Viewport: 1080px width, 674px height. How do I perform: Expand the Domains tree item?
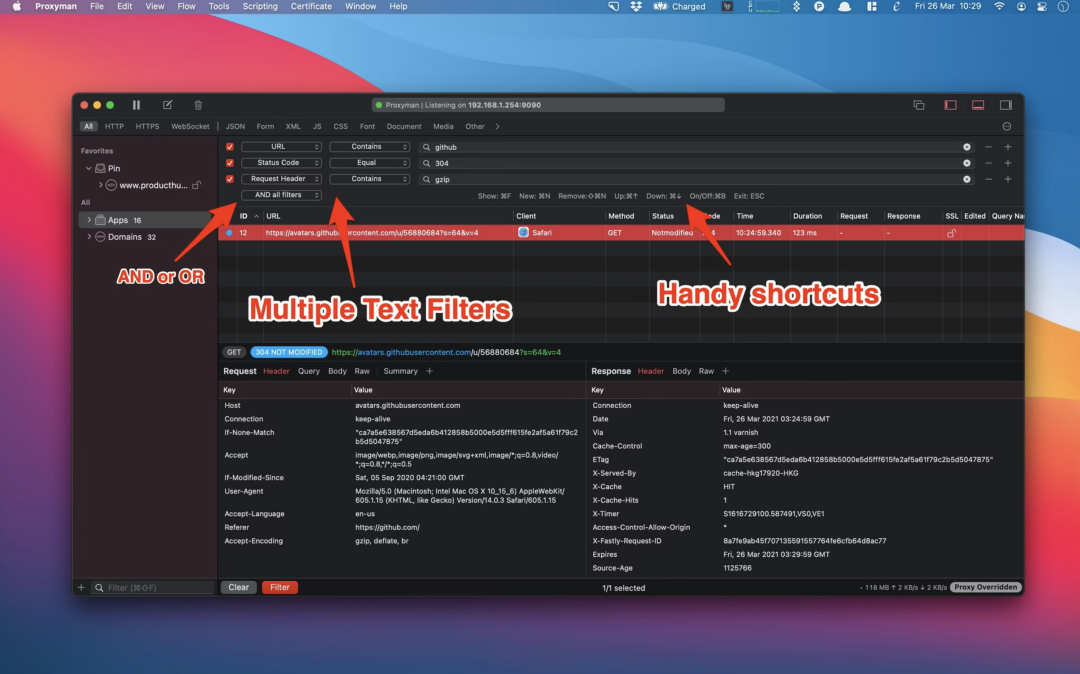tap(89, 237)
